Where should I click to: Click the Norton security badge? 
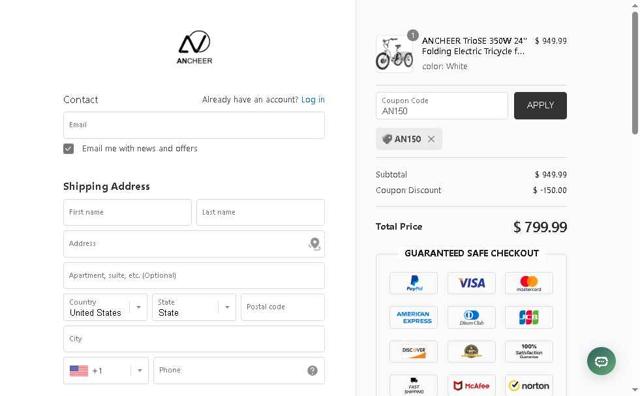(529, 385)
